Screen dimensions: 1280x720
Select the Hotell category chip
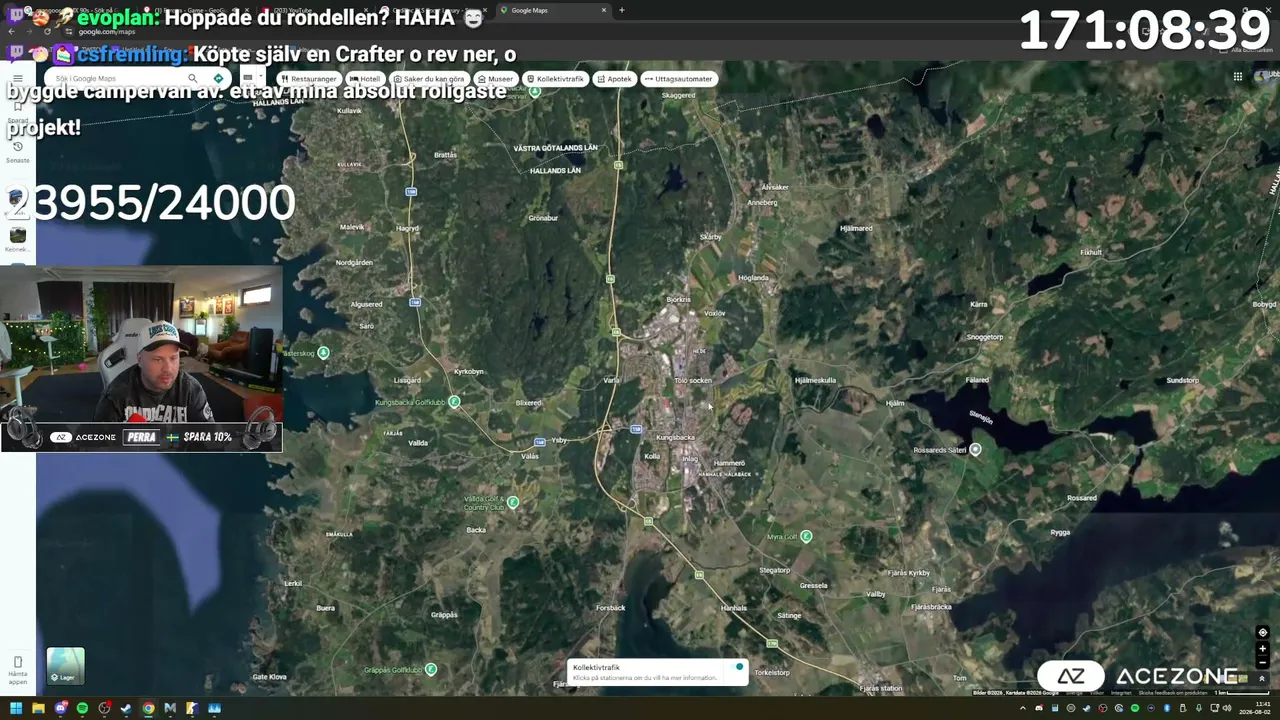[x=365, y=79]
